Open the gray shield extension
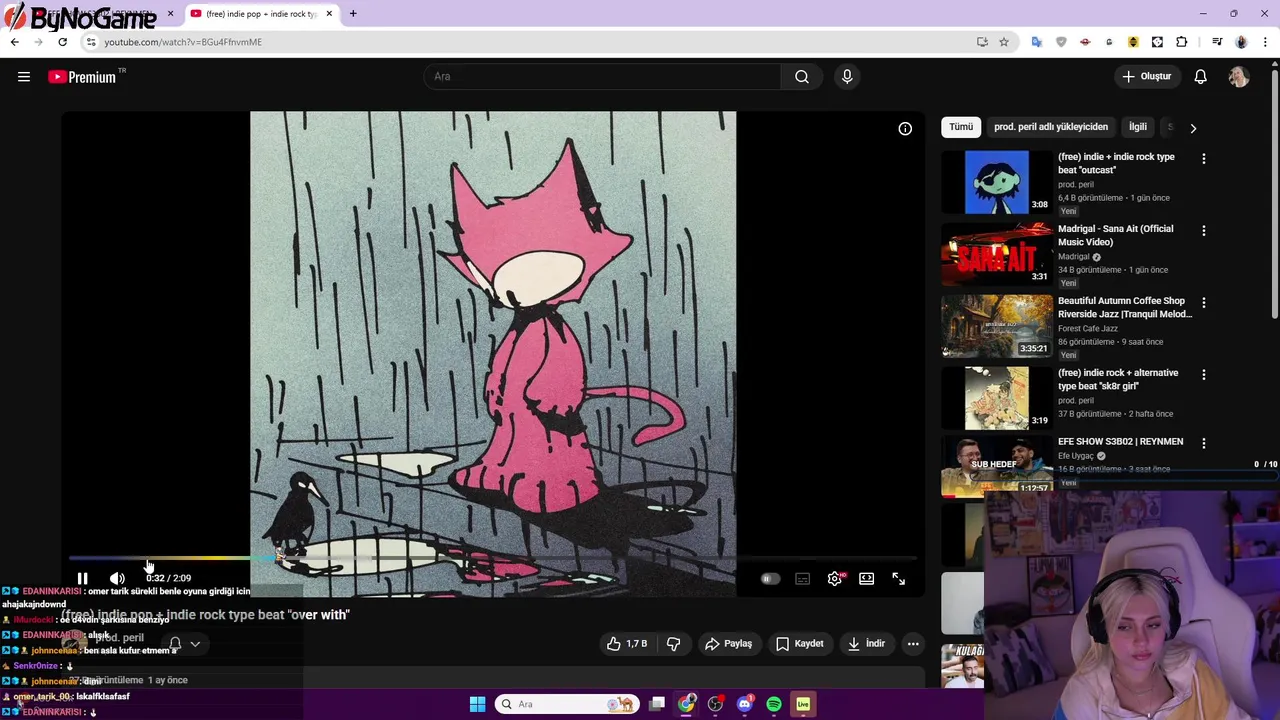This screenshot has width=1280, height=720. tap(1061, 42)
